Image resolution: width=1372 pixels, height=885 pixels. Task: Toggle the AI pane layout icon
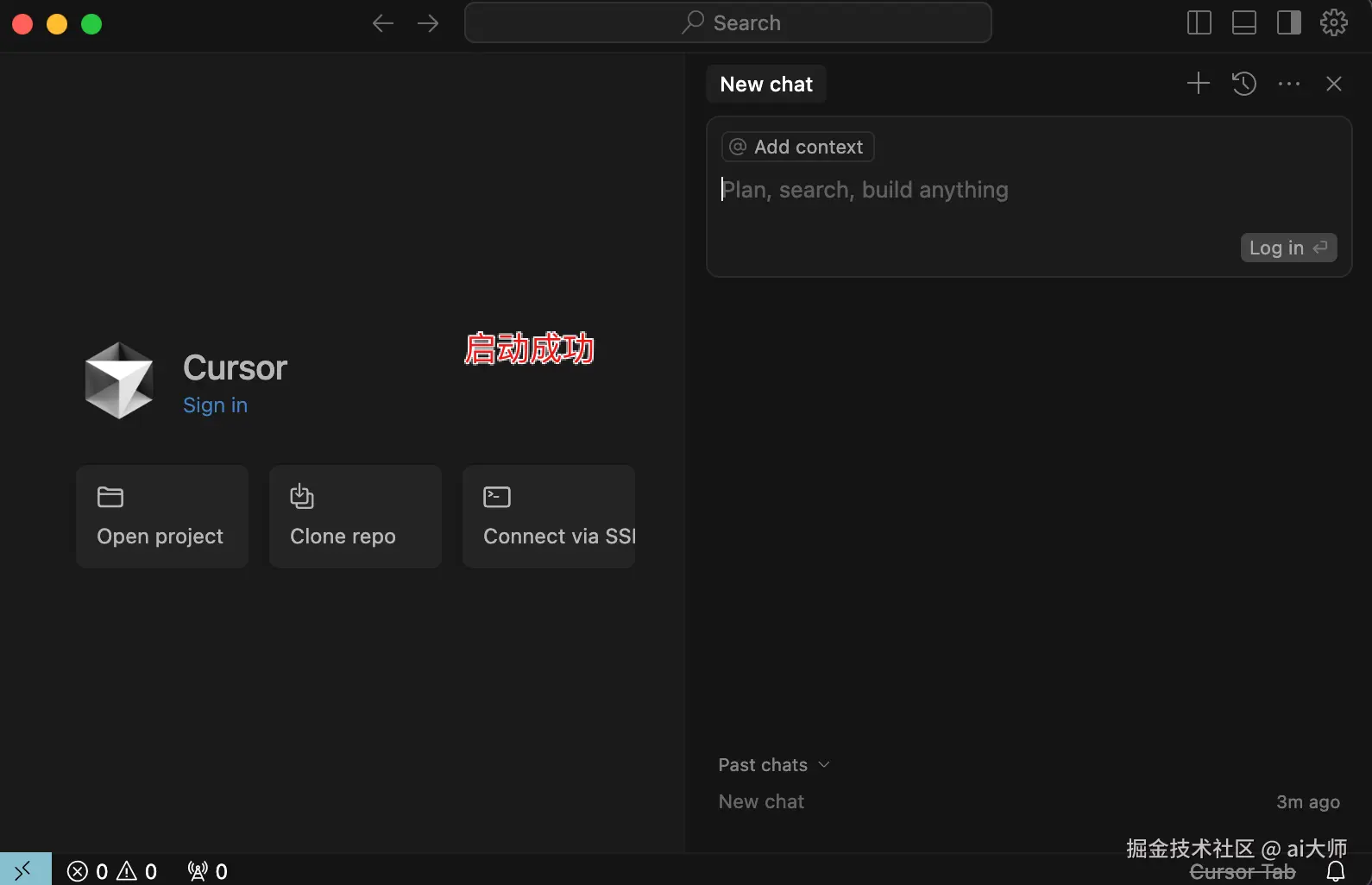pyautogui.click(x=1289, y=22)
